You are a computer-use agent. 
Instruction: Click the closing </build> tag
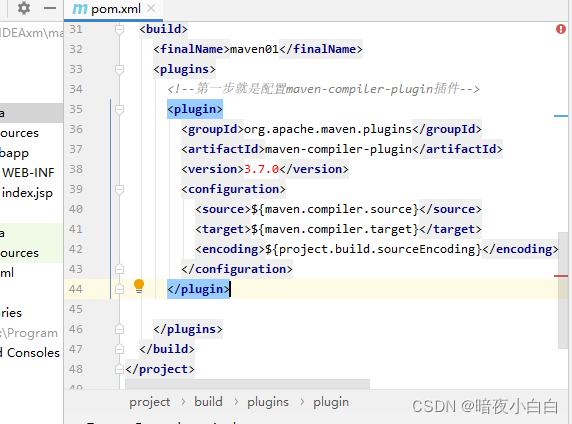(167, 349)
